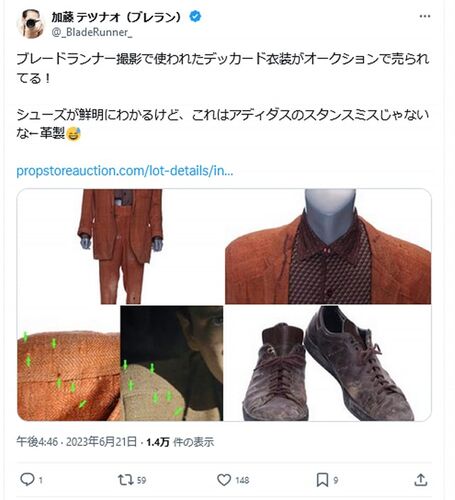Click the retweet icon

[125, 480]
